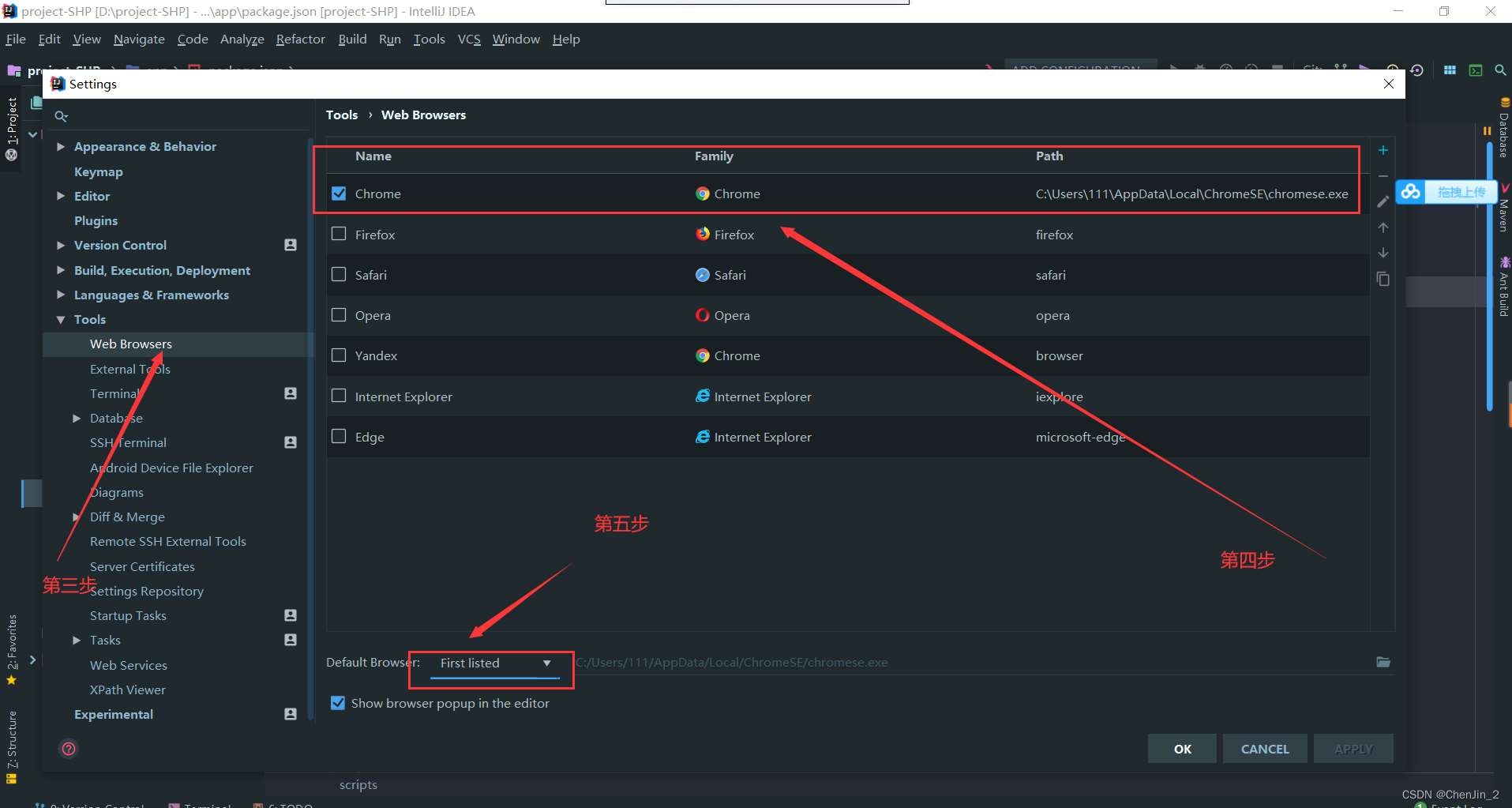
Task: Add a new browser with plus icon
Action: pyautogui.click(x=1383, y=150)
